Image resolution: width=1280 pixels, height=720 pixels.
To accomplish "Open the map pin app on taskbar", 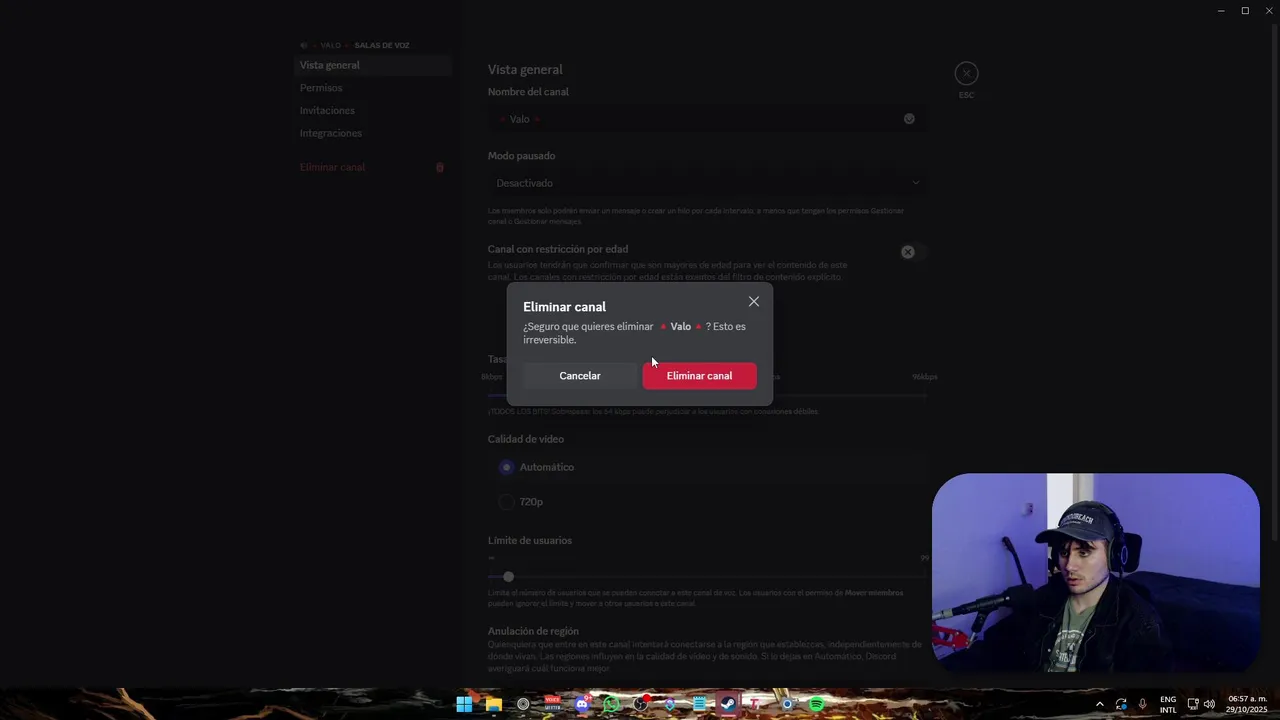I will tap(670, 704).
